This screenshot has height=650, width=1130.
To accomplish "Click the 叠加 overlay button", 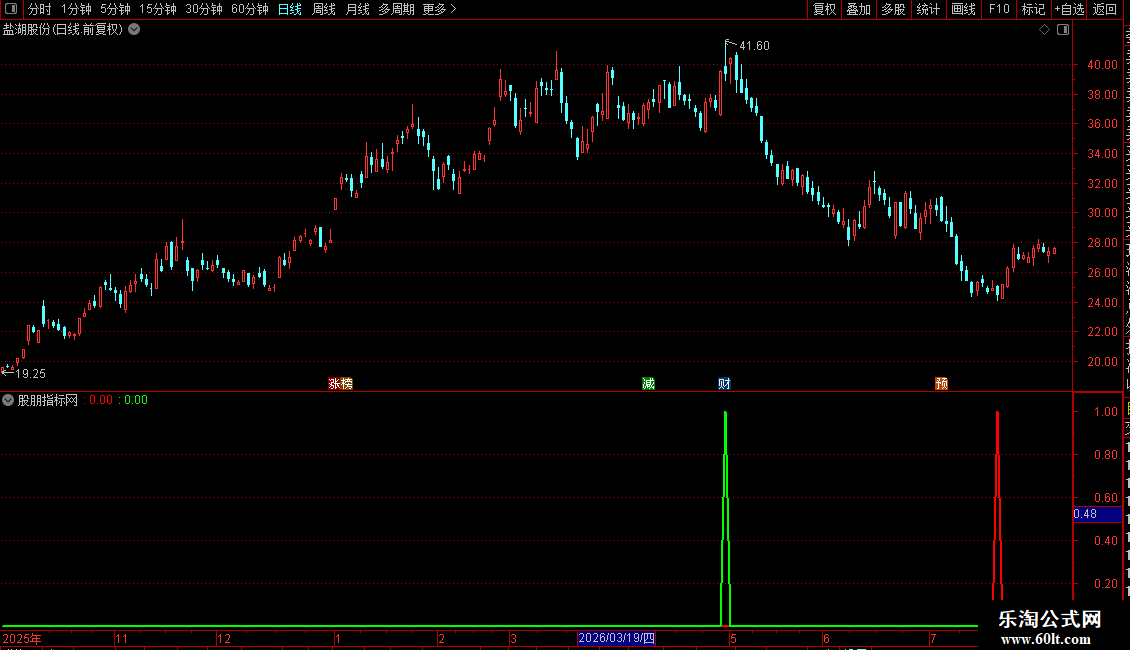I will pyautogui.click(x=859, y=9).
